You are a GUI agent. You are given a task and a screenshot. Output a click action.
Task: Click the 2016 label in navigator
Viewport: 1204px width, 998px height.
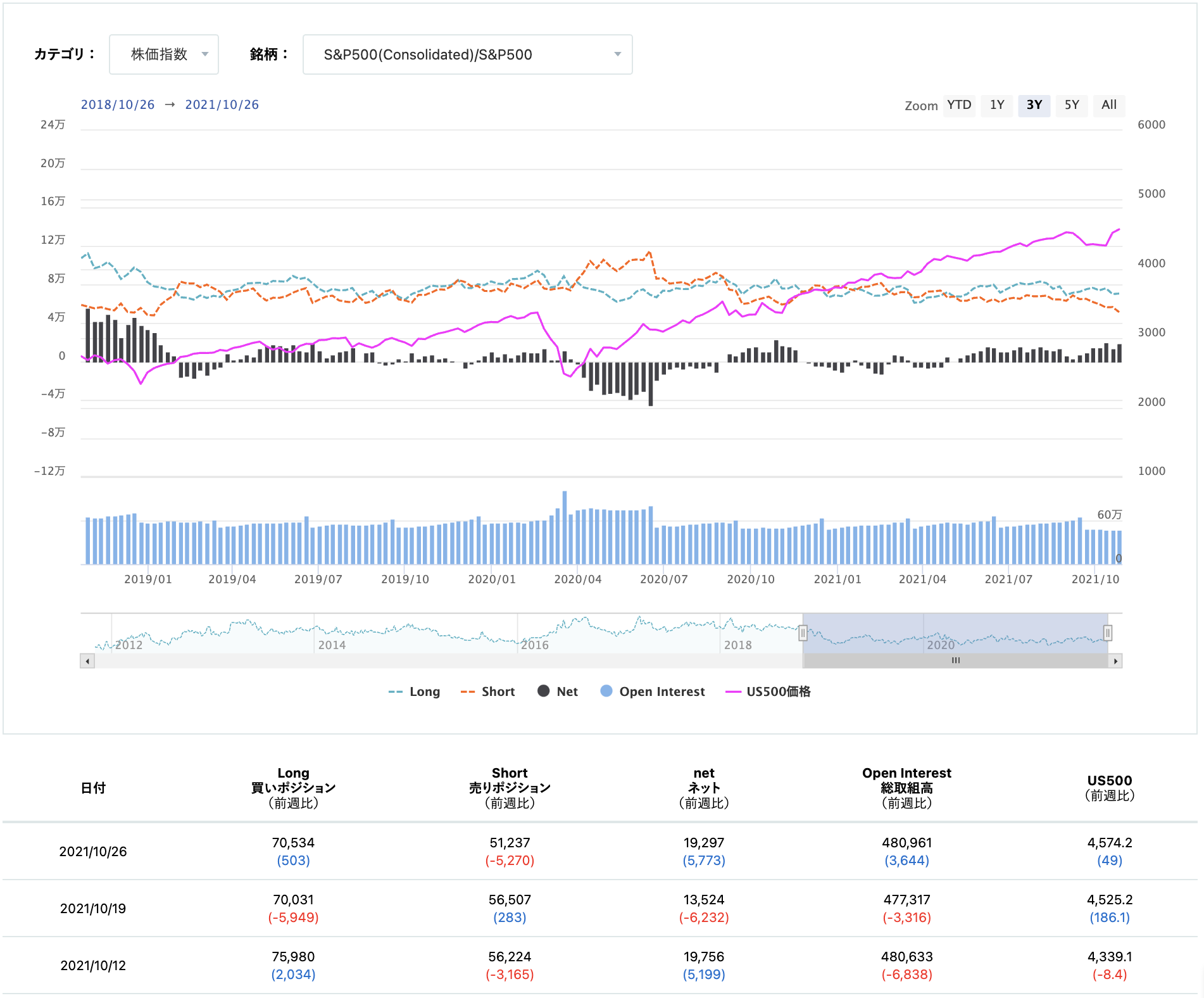pos(535,645)
